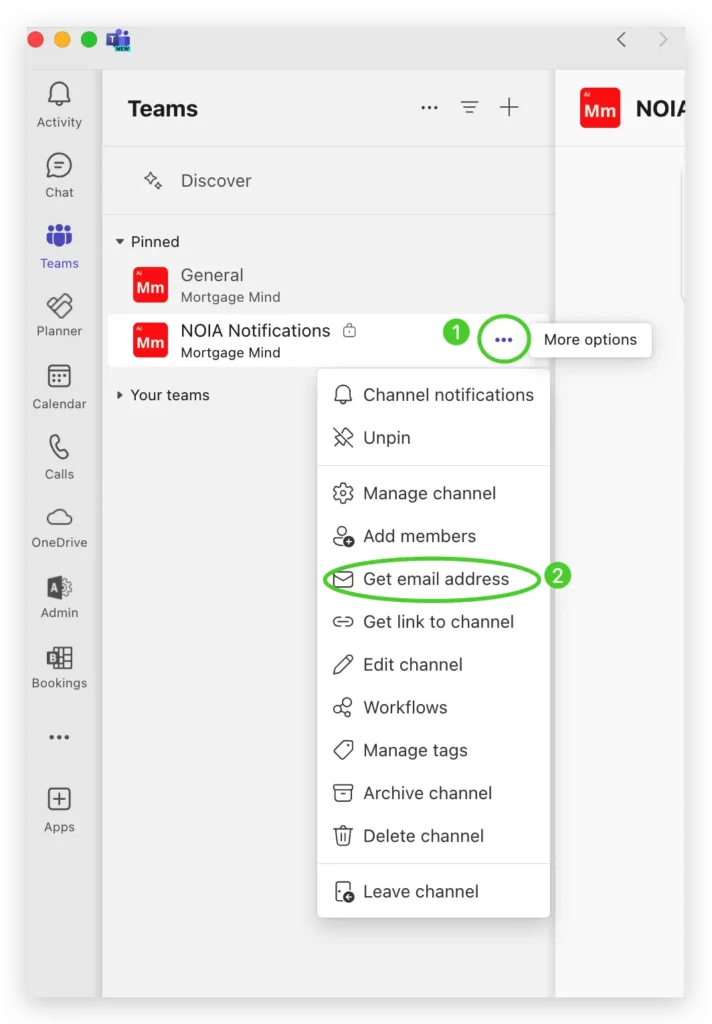Open Calendar in the sidebar

[59, 386]
